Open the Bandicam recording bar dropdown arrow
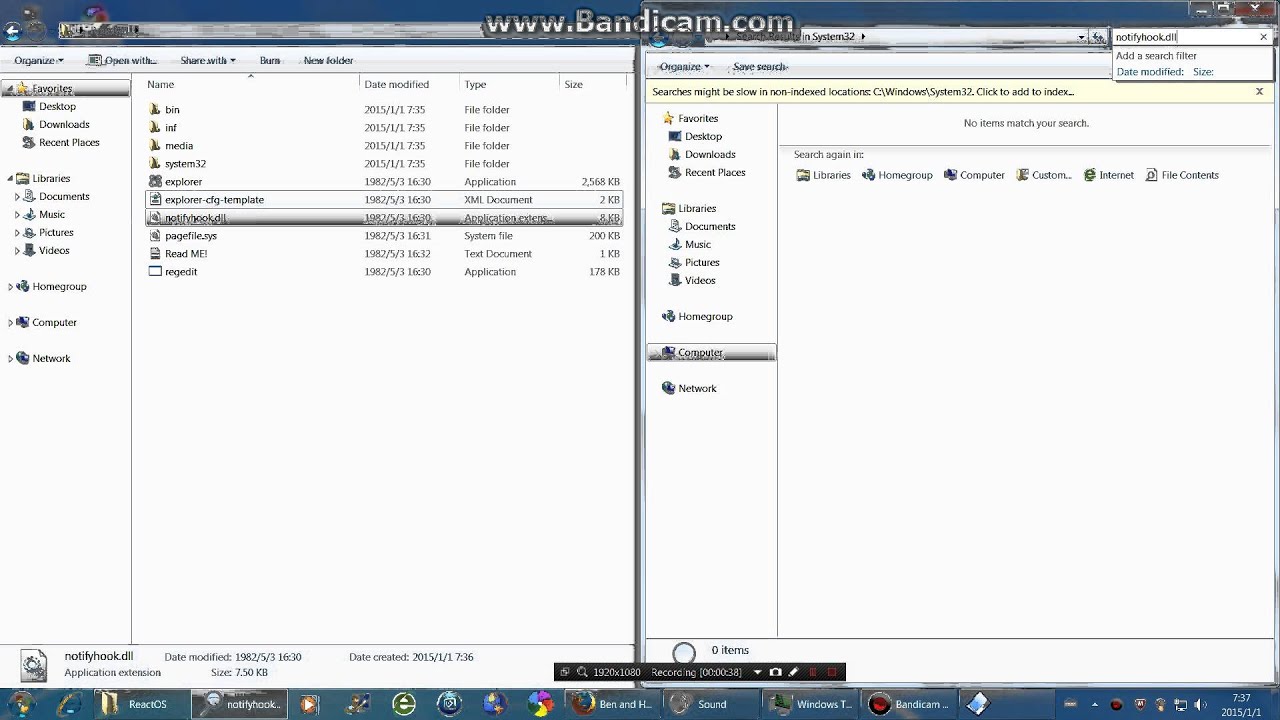 coord(757,672)
